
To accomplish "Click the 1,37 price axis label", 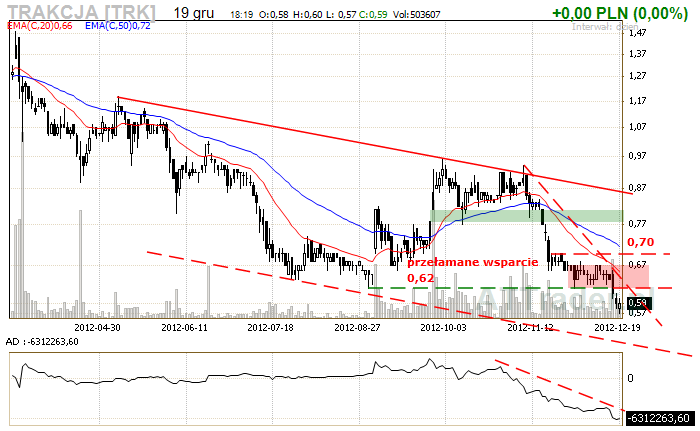I will point(637,54).
